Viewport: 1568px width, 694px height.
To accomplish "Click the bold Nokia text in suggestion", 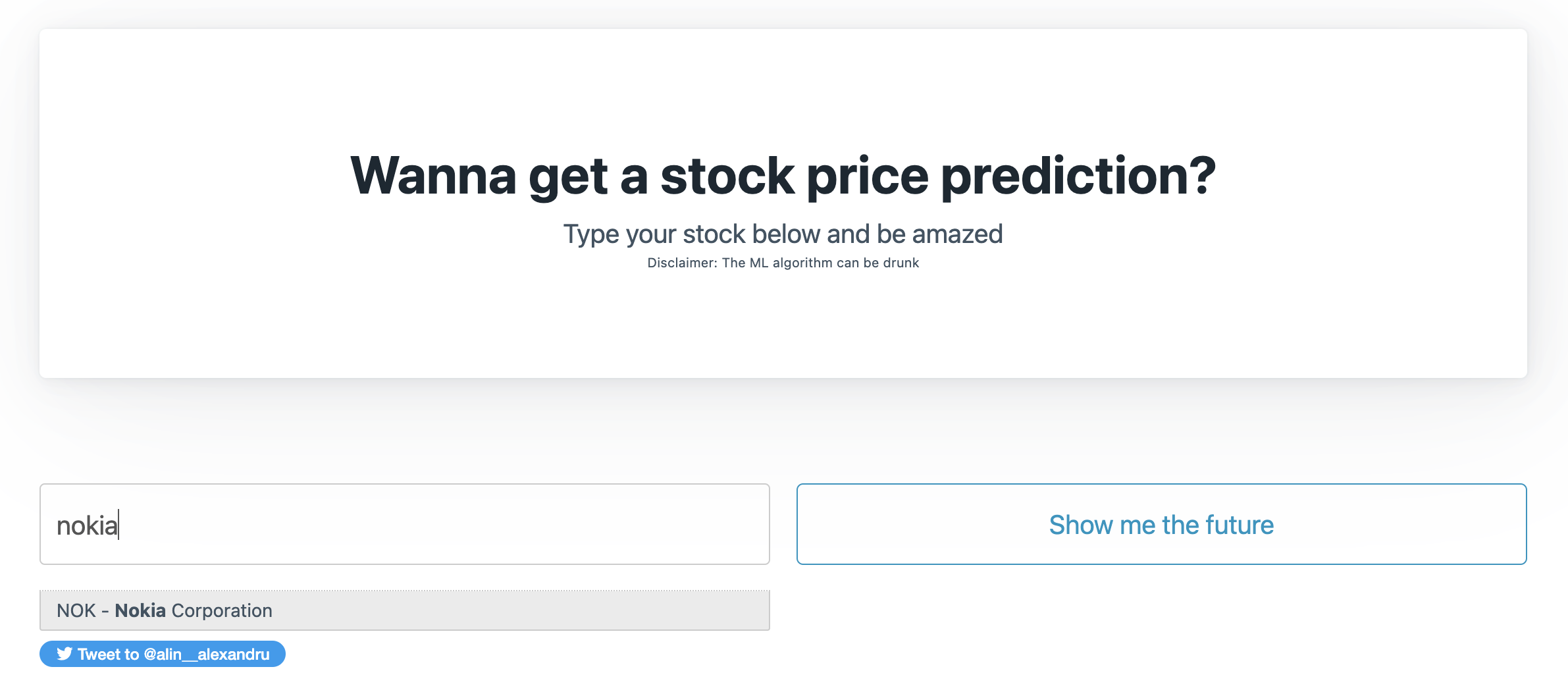I will pyautogui.click(x=140, y=610).
